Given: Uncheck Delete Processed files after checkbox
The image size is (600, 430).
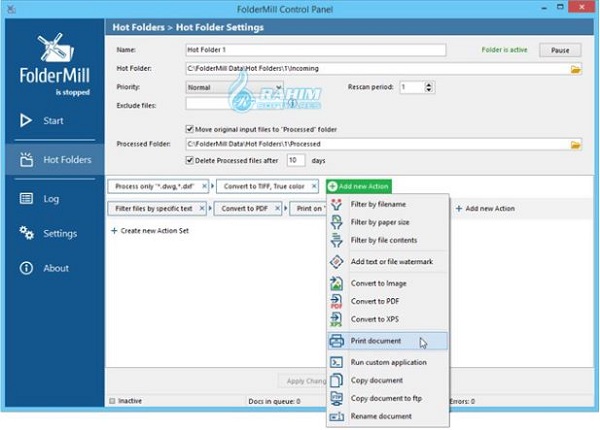Looking at the screenshot, I should [x=189, y=160].
